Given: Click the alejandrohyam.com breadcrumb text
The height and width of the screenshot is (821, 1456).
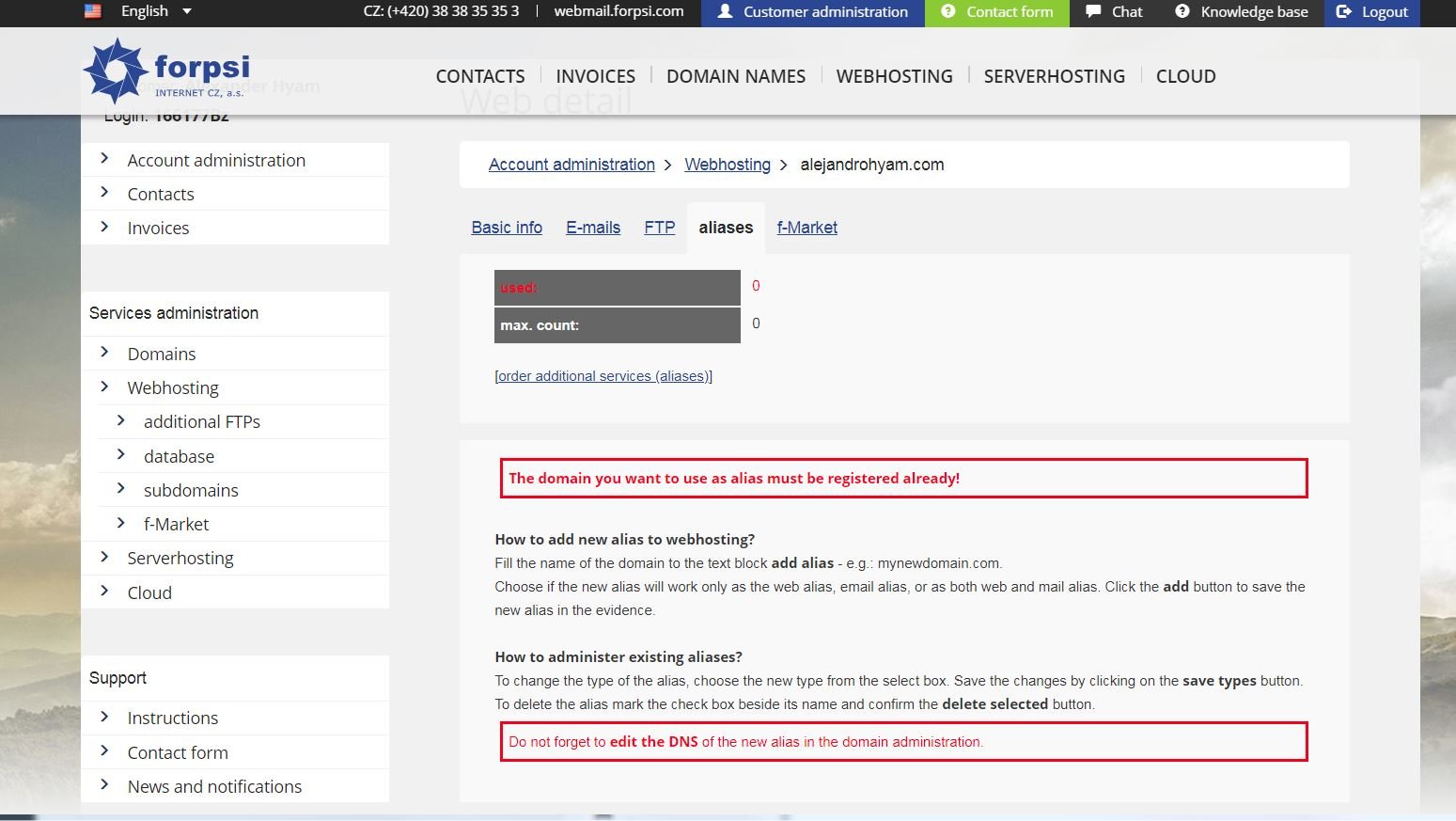Looking at the screenshot, I should tap(872, 165).
